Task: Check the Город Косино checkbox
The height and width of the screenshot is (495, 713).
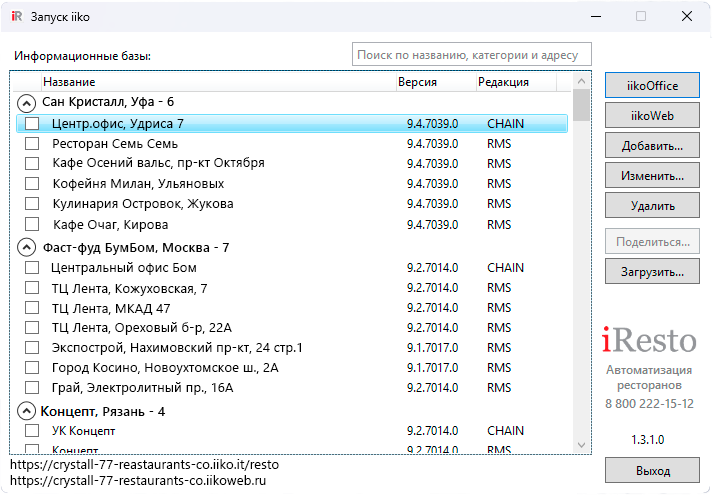Action: pos(32,367)
